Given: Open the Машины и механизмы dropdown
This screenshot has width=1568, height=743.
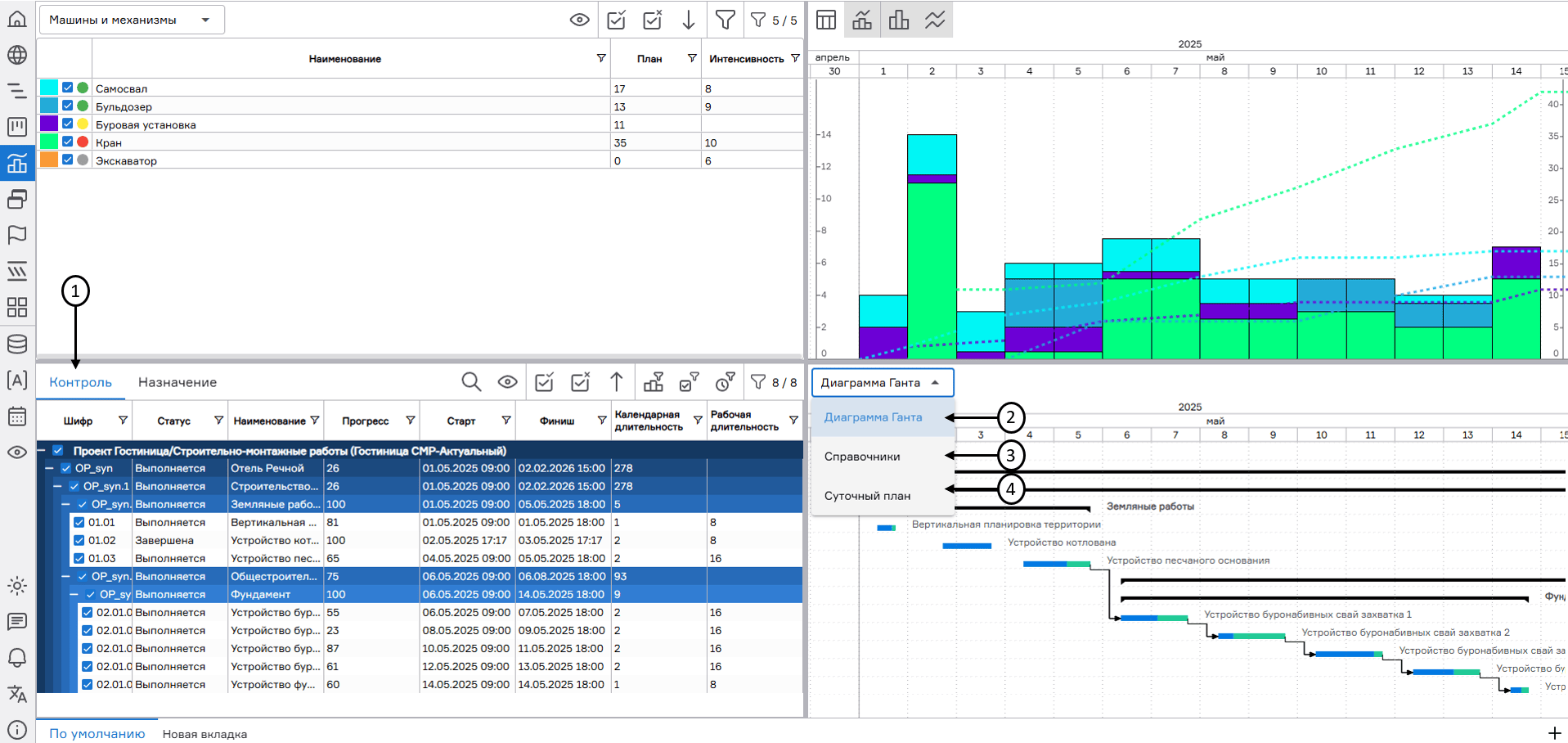Looking at the screenshot, I should [132, 20].
